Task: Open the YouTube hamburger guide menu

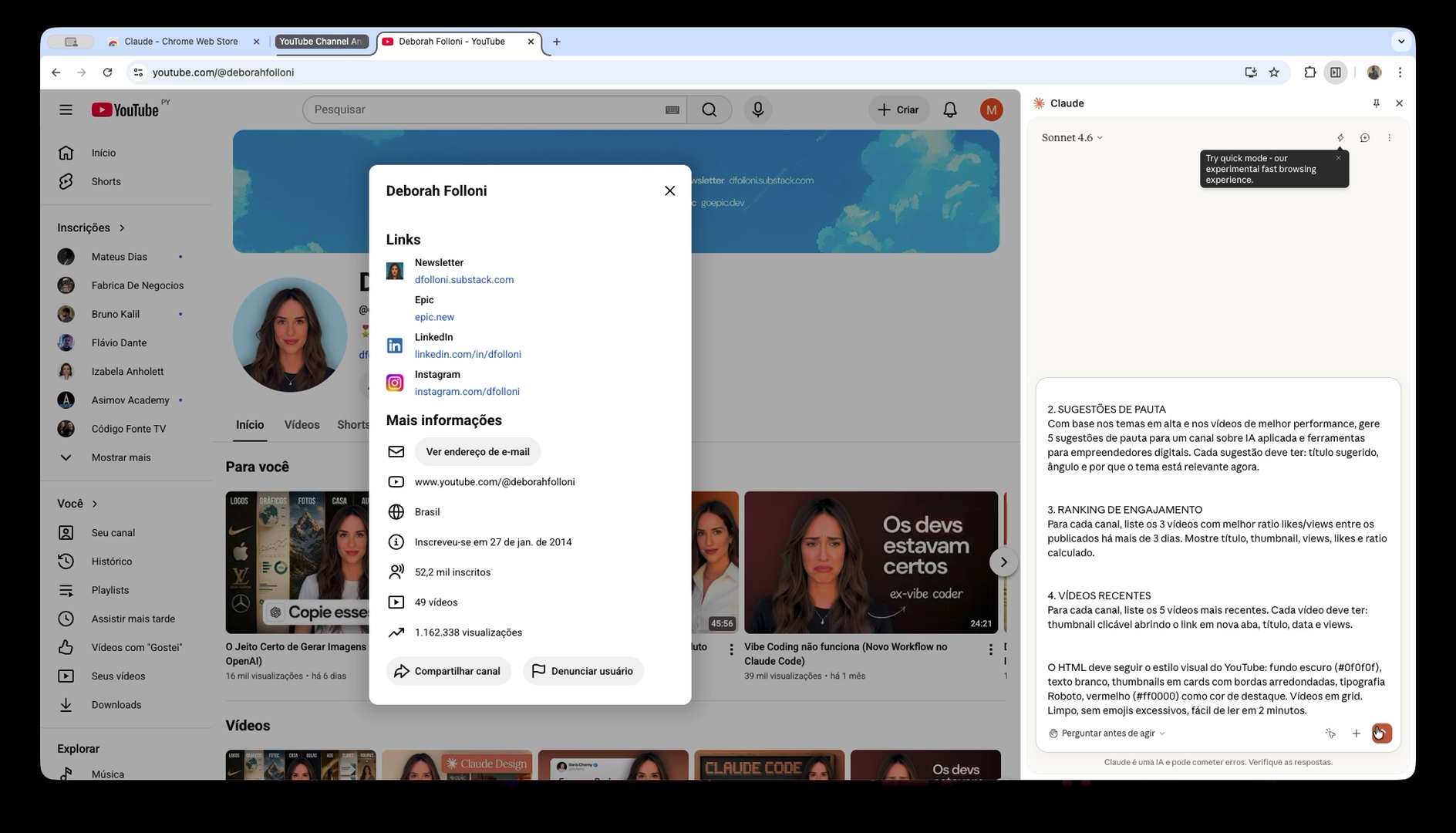Action: click(x=66, y=110)
